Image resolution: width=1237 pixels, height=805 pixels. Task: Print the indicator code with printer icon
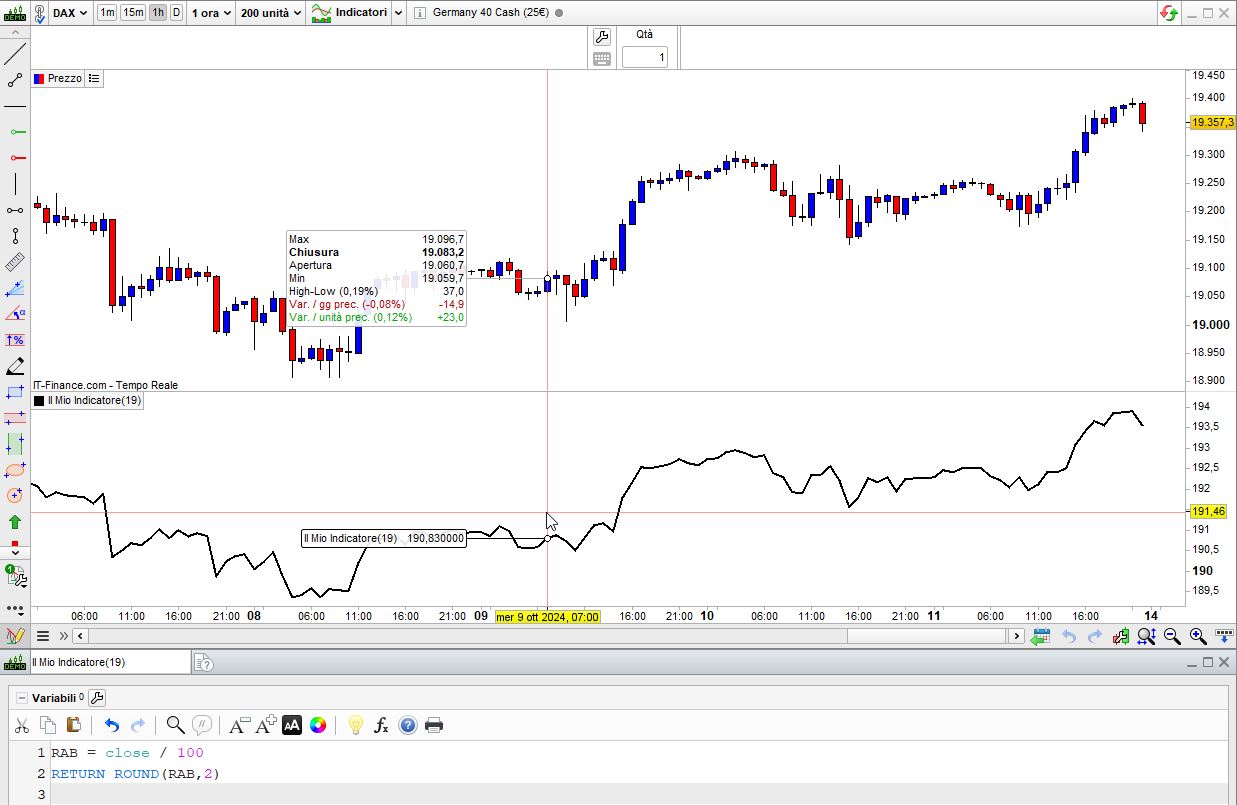(x=434, y=725)
